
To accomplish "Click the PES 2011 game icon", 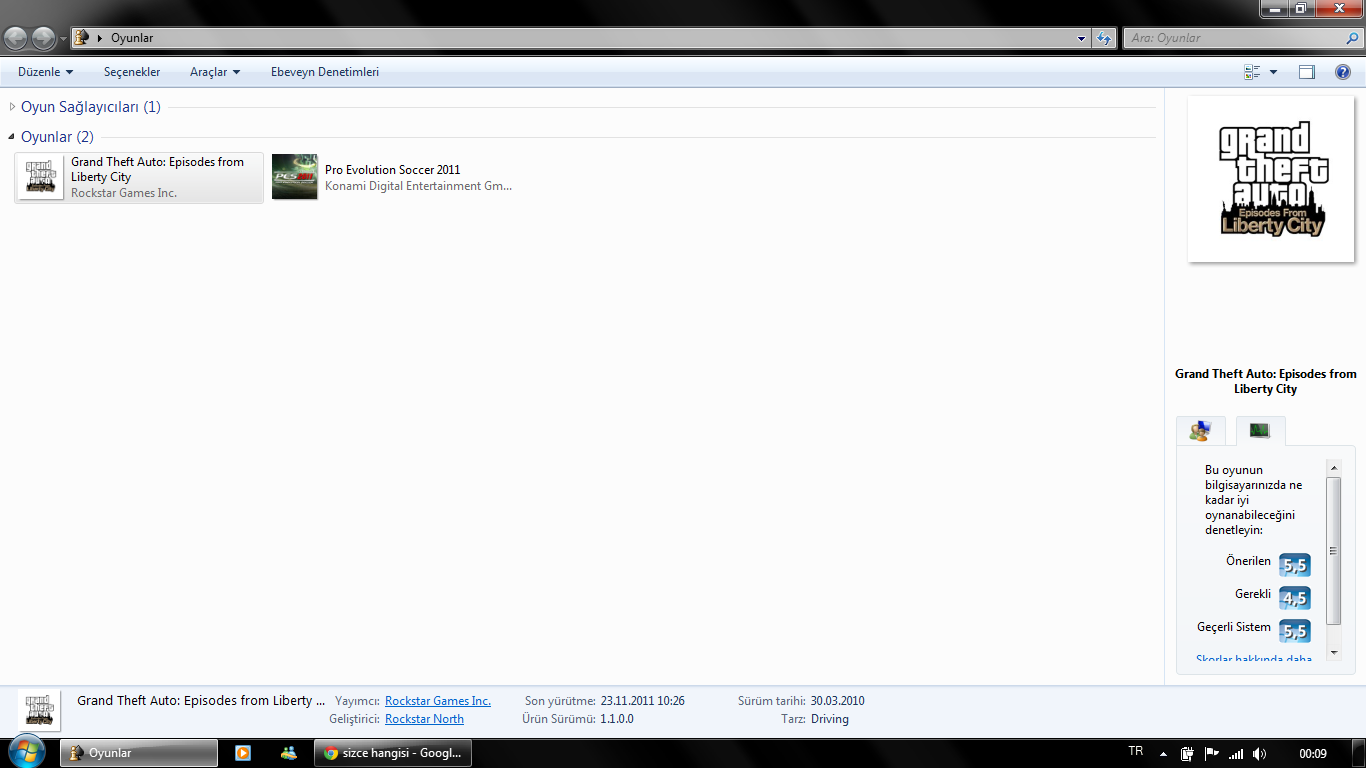I will tap(295, 177).
